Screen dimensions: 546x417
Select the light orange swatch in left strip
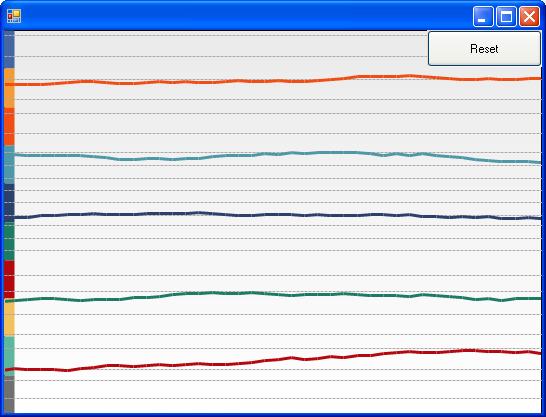(x=9, y=88)
